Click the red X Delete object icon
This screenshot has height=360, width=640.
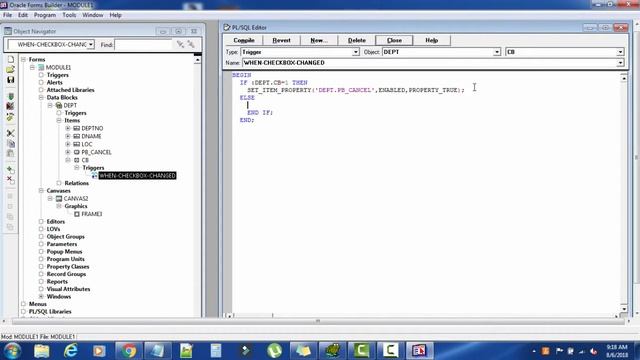(11, 180)
